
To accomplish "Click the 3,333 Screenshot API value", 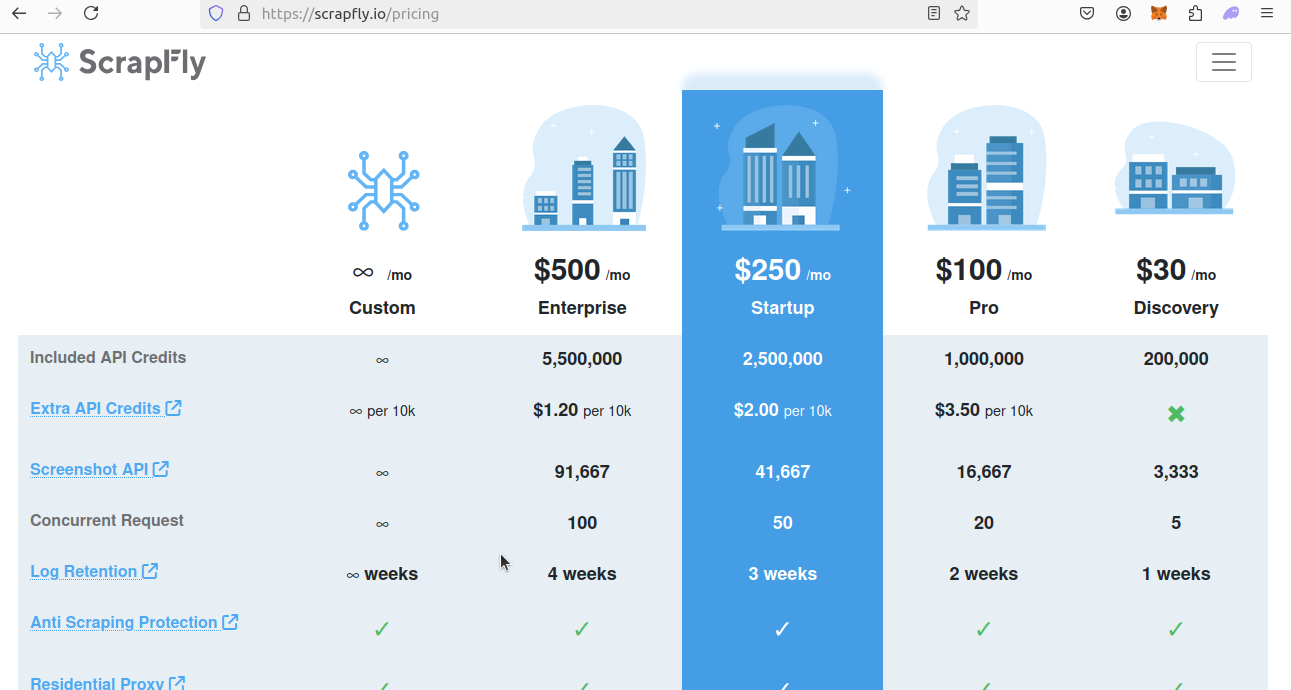I will point(1176,472).
